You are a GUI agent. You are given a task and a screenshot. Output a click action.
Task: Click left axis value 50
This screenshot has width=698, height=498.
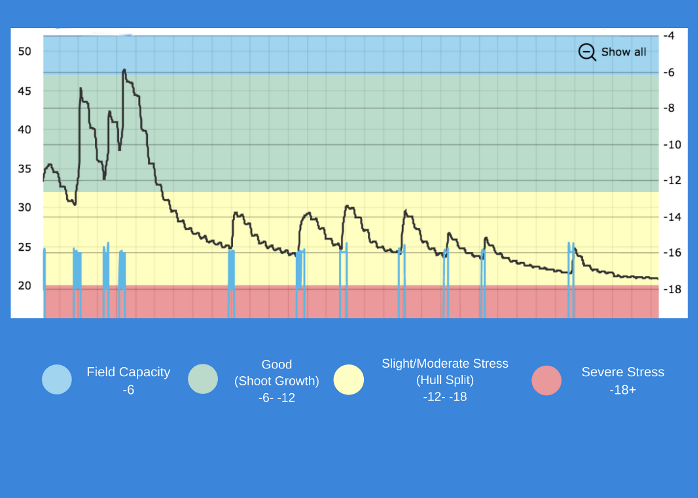point(24,51)
